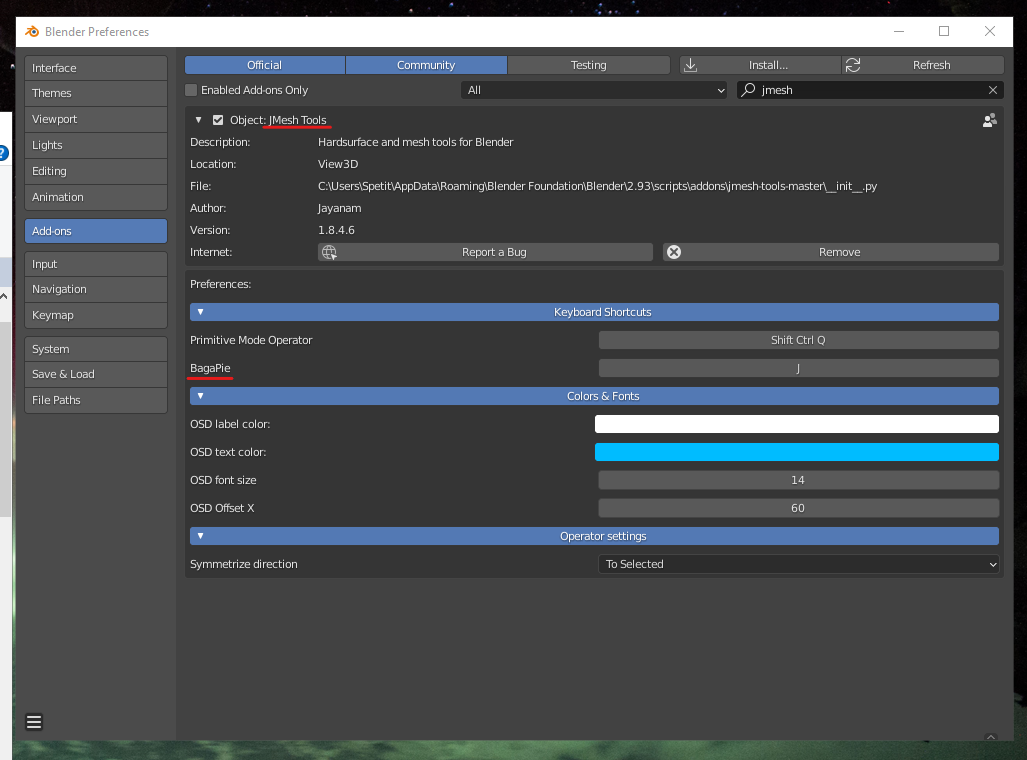Open the Navigation preferences tab
This screenshot has width=1027, height=760.
96,289
